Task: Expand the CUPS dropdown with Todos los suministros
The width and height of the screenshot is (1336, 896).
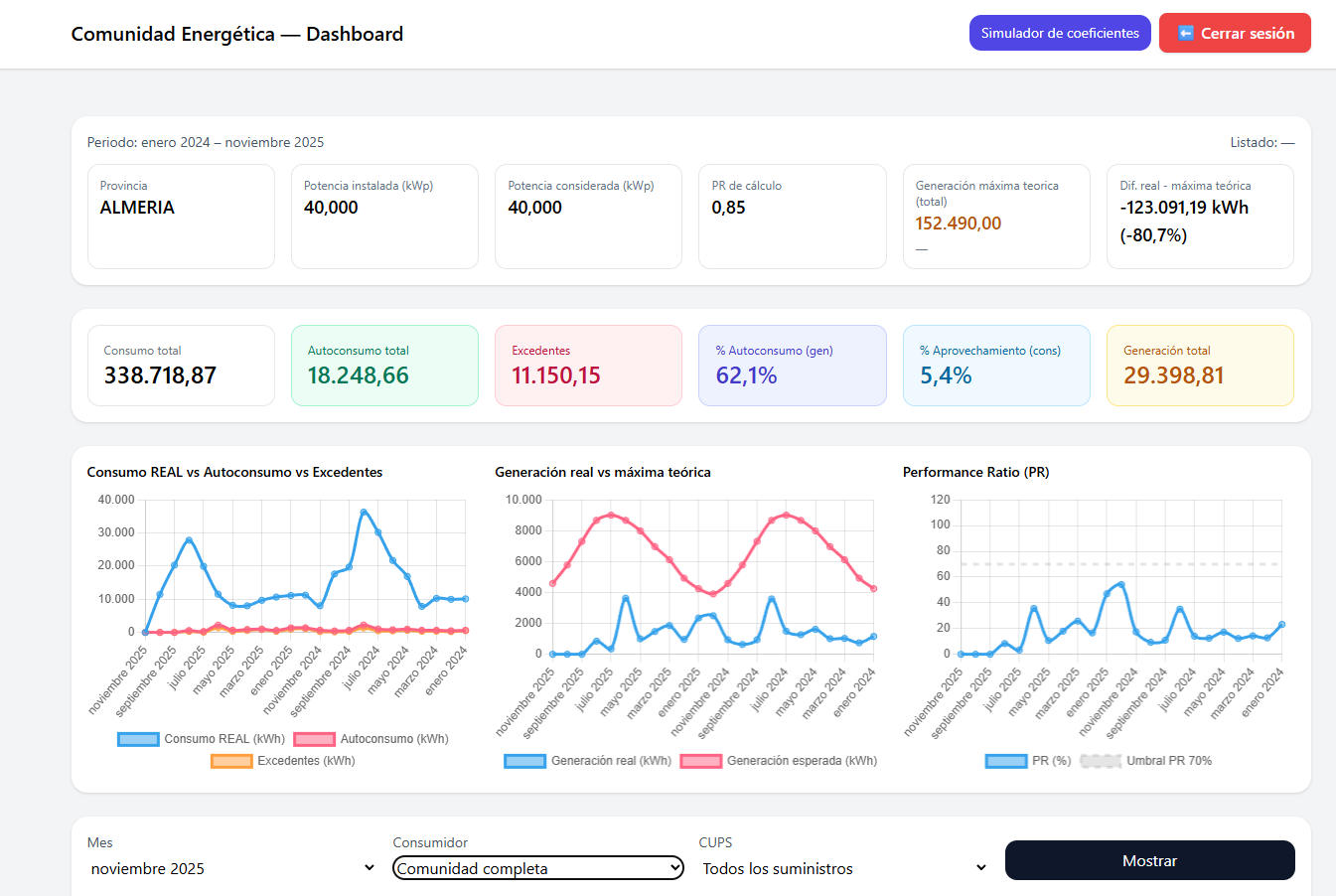Action: (x=840, y=867)
